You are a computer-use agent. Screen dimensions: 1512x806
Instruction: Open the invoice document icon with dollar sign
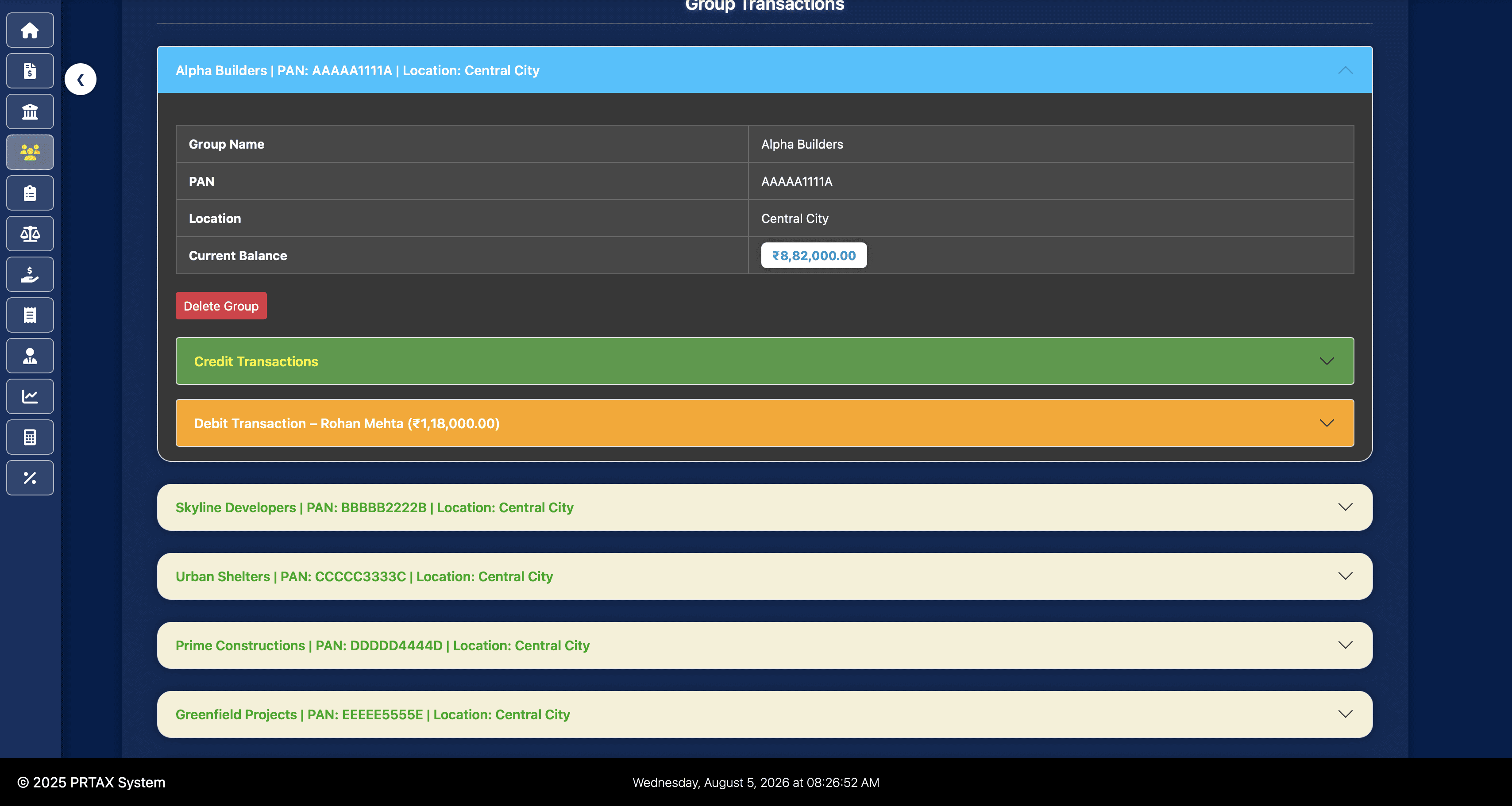[x=30, y=71]
